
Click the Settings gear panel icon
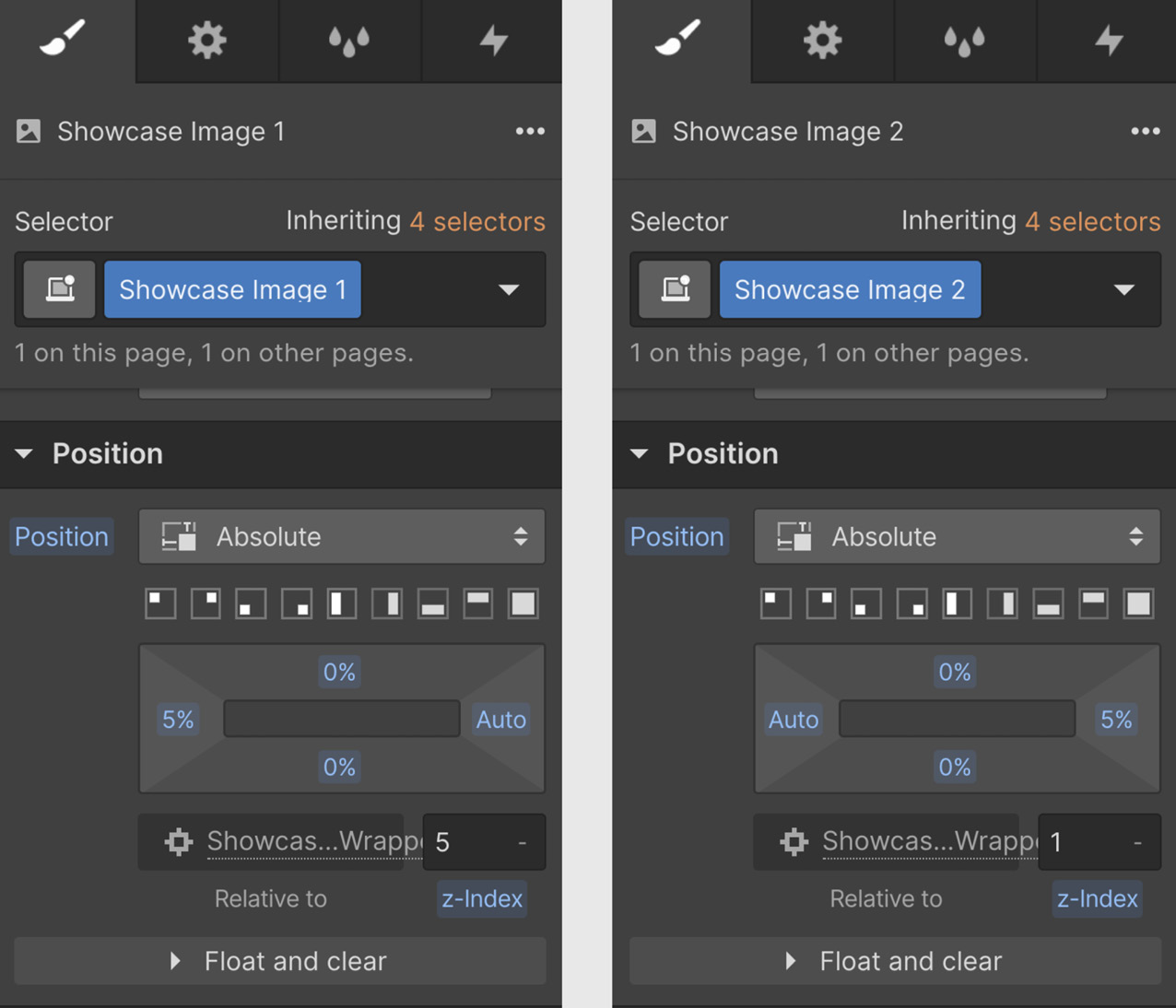[x=206, y=41]
